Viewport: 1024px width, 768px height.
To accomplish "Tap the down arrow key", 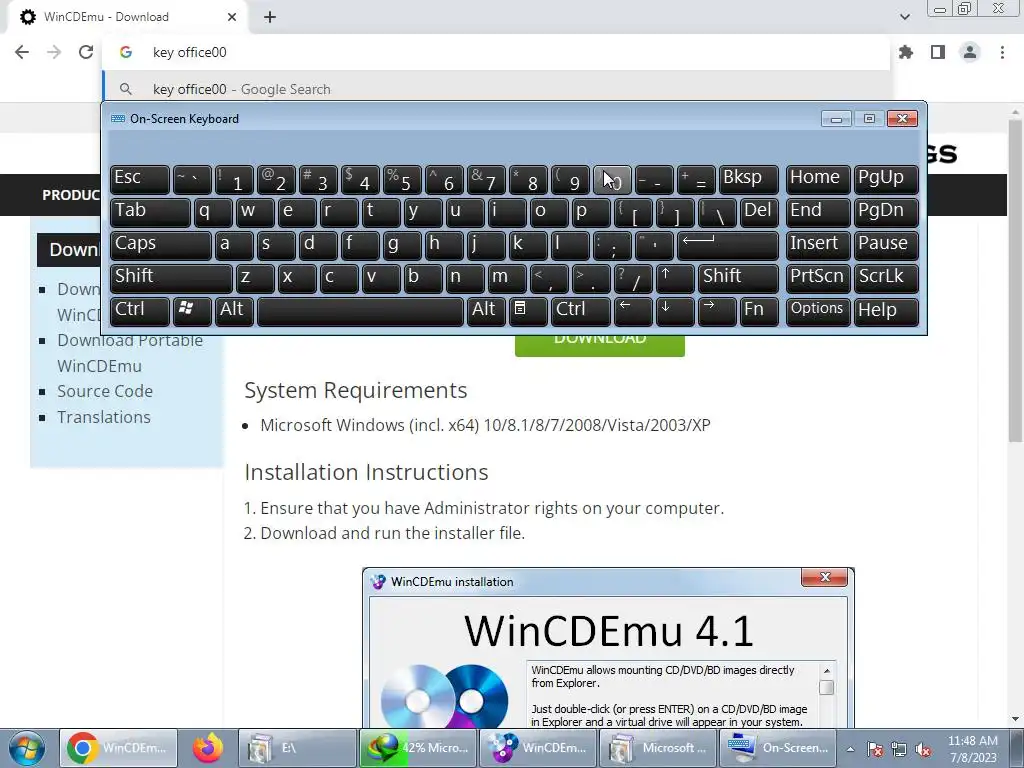I will pos(675,310).
